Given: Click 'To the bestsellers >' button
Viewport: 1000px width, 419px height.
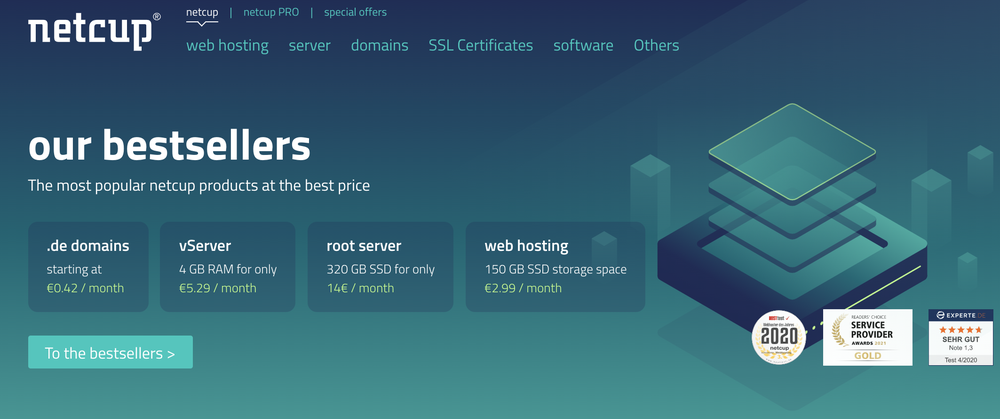Looking at the screenshot, I should tap(110, 352).
